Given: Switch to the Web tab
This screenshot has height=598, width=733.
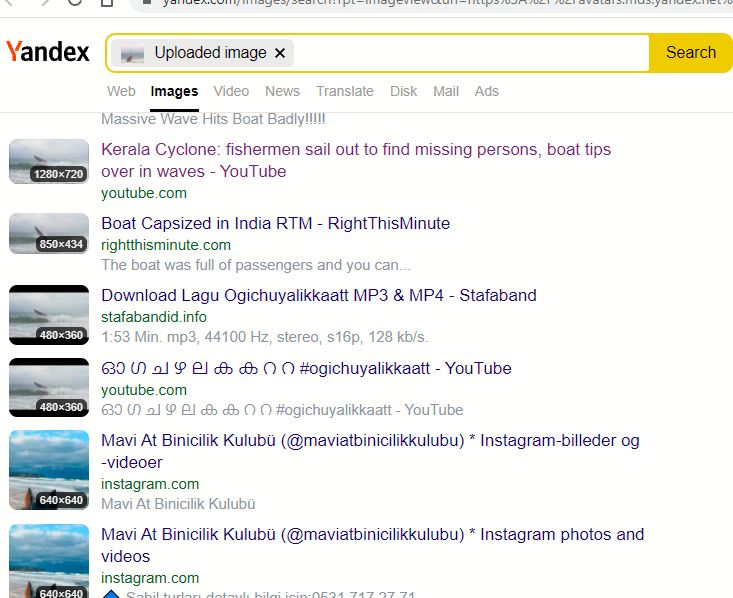Looking at the screenshot, I should pos(121,91).
